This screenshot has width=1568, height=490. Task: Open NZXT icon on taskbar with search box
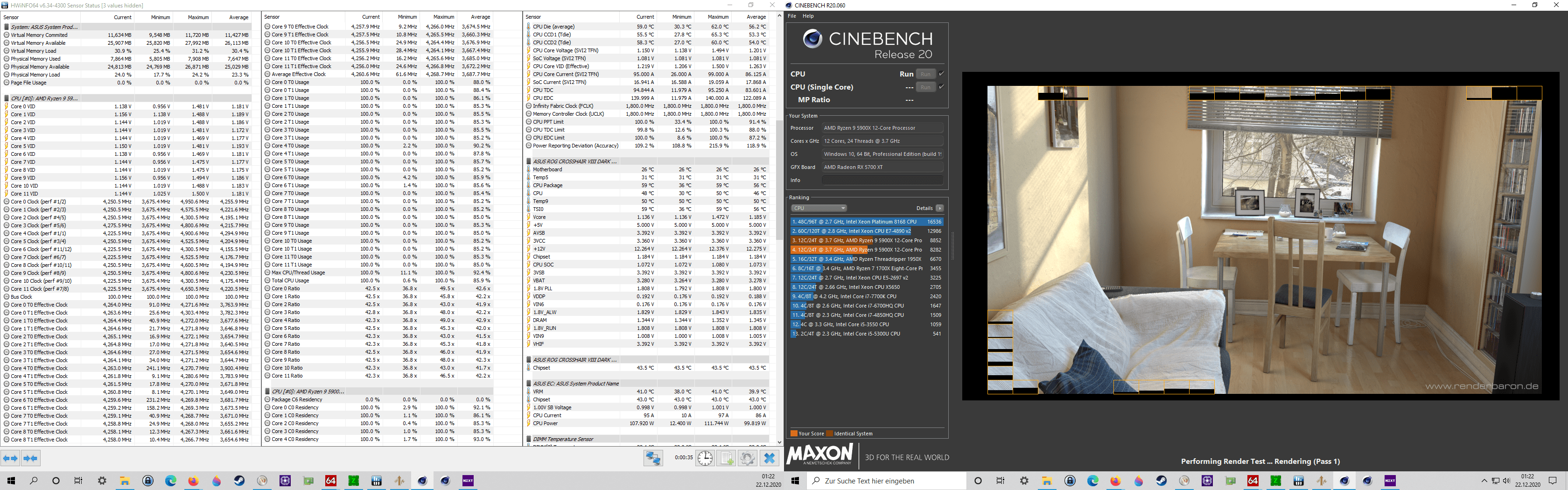click(1390, 481)
